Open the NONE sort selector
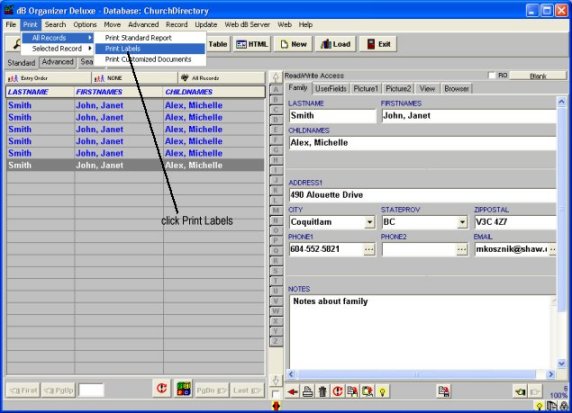The image size is (572, 413). [x=134, y=78]
